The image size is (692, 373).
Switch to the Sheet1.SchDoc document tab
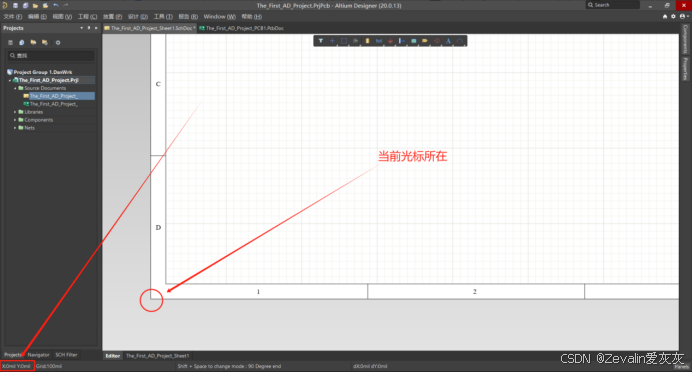point(150,28)
